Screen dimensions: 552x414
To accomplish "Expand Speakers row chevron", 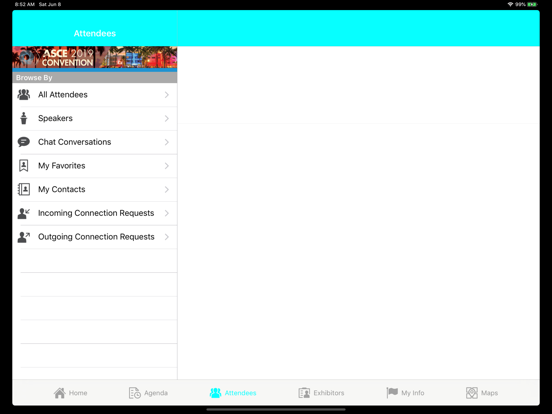I will [x=167, y=118].
